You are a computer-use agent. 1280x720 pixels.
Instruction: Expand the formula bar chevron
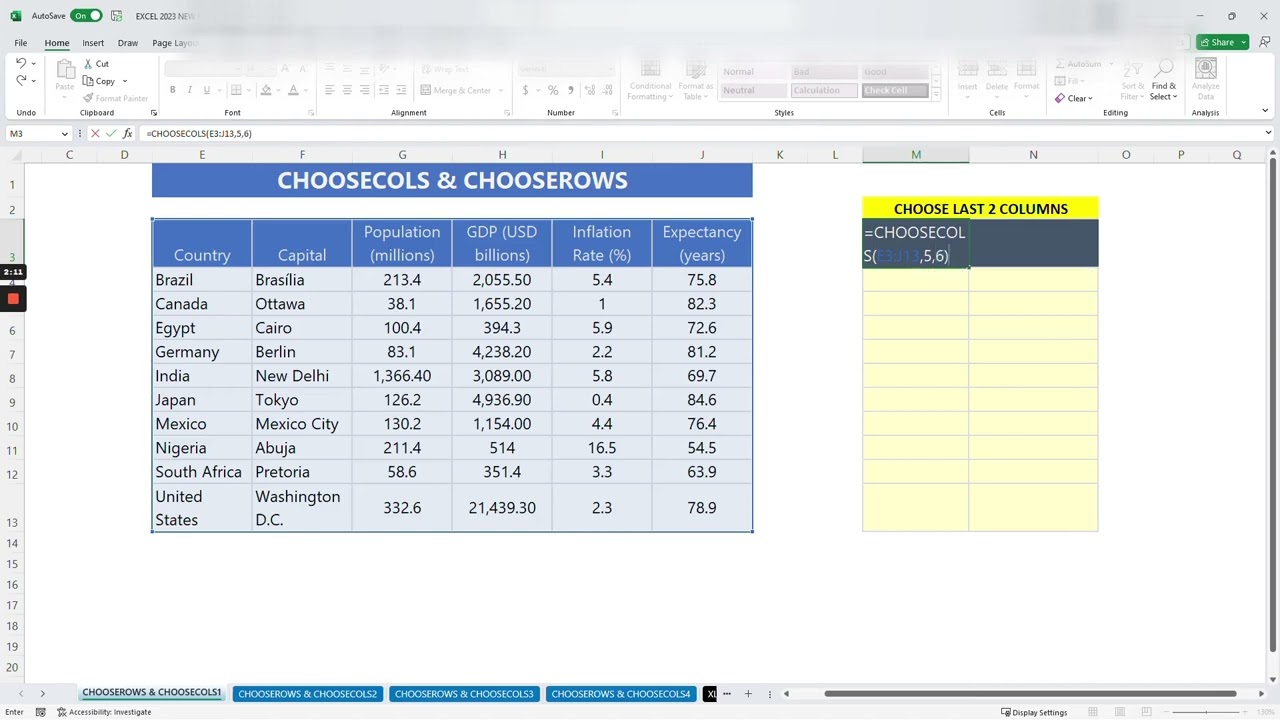pyautogui.click(x=1268, y=133)
